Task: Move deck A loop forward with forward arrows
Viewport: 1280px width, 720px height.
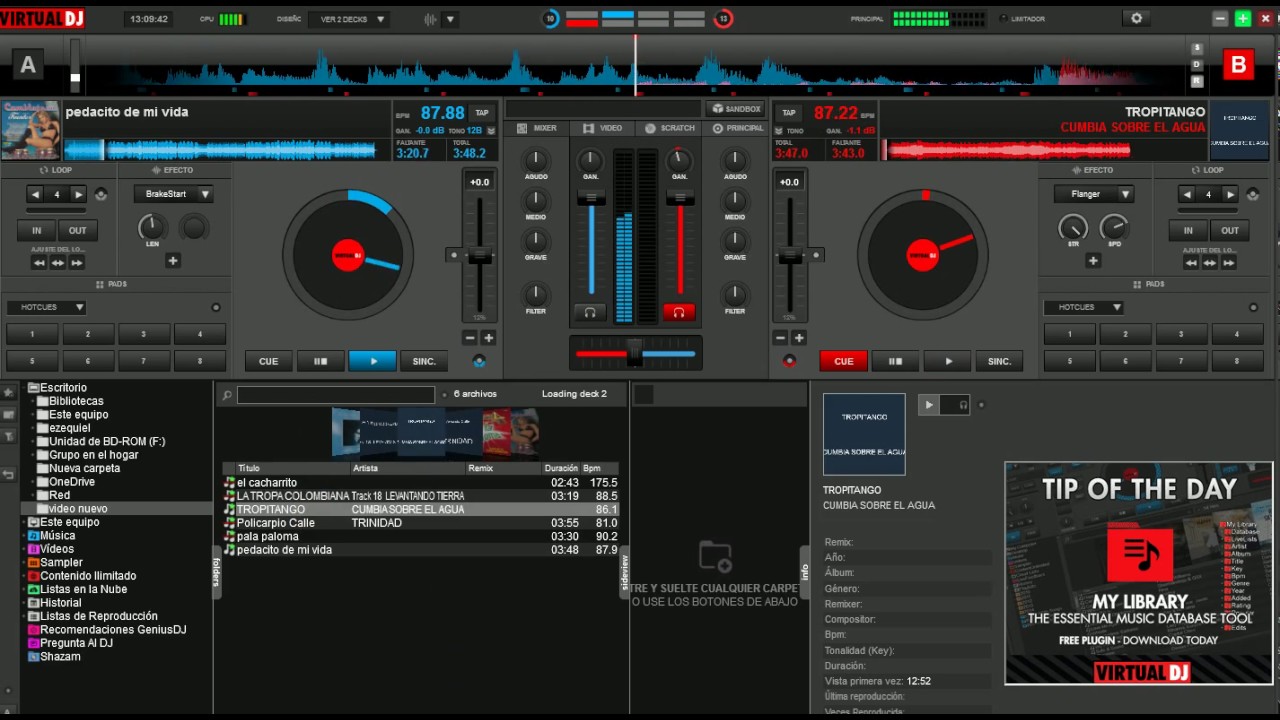Action: point(77,263)
